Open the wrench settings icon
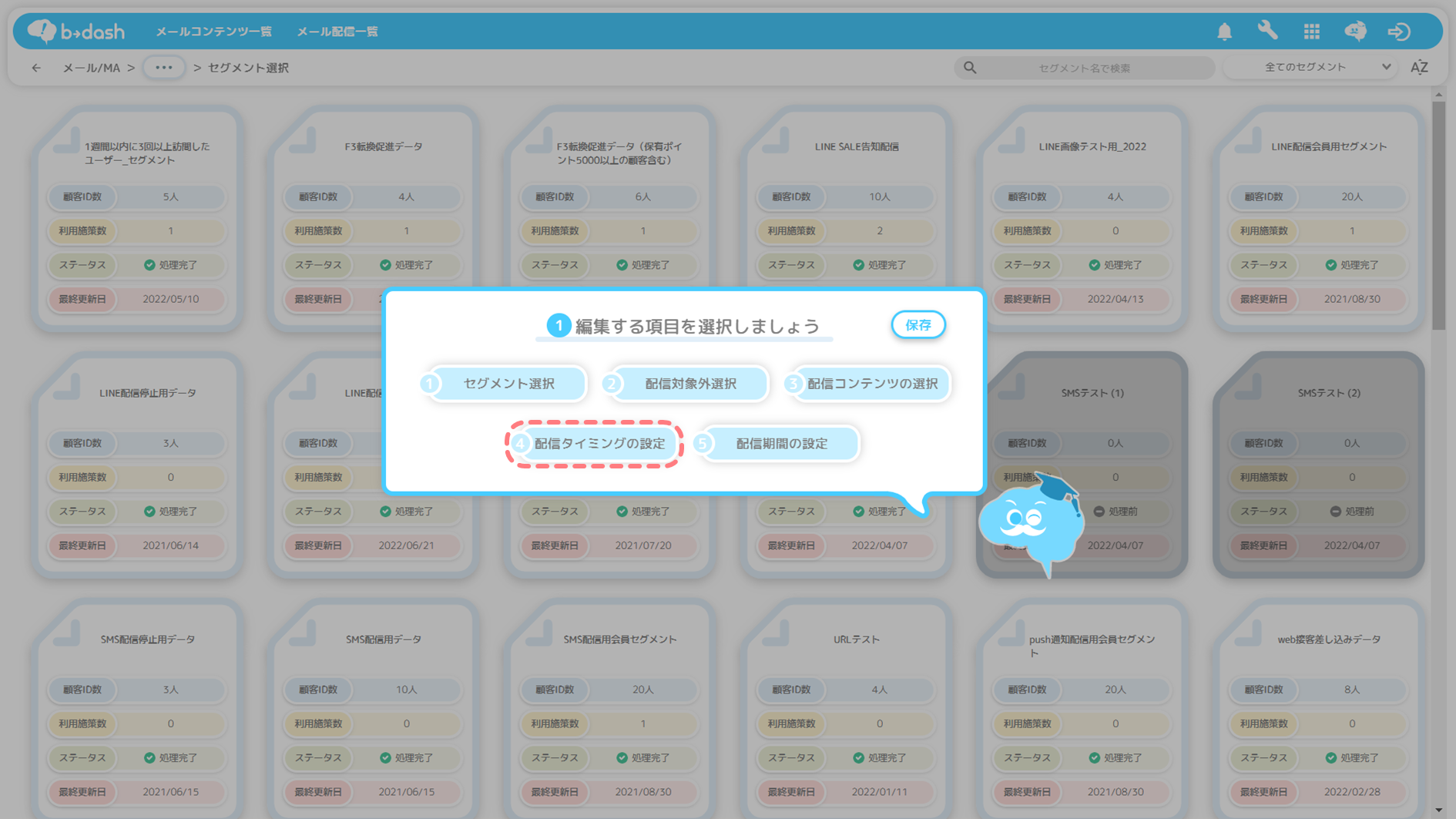 (x=1267, y=31)
